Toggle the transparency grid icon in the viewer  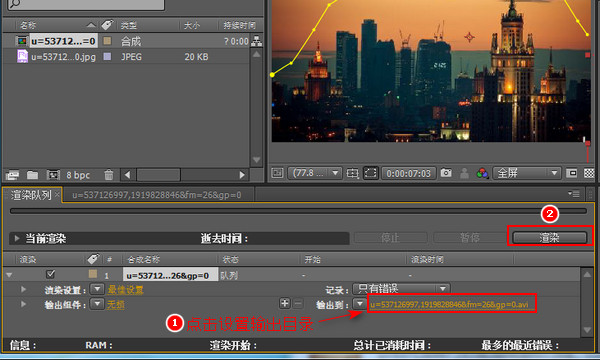point(589,173)
